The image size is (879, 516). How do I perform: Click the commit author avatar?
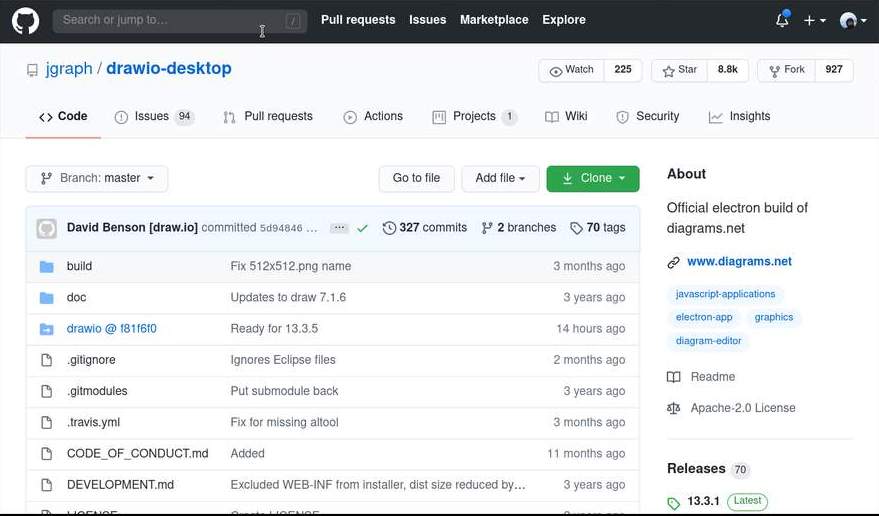click(47, 228)
